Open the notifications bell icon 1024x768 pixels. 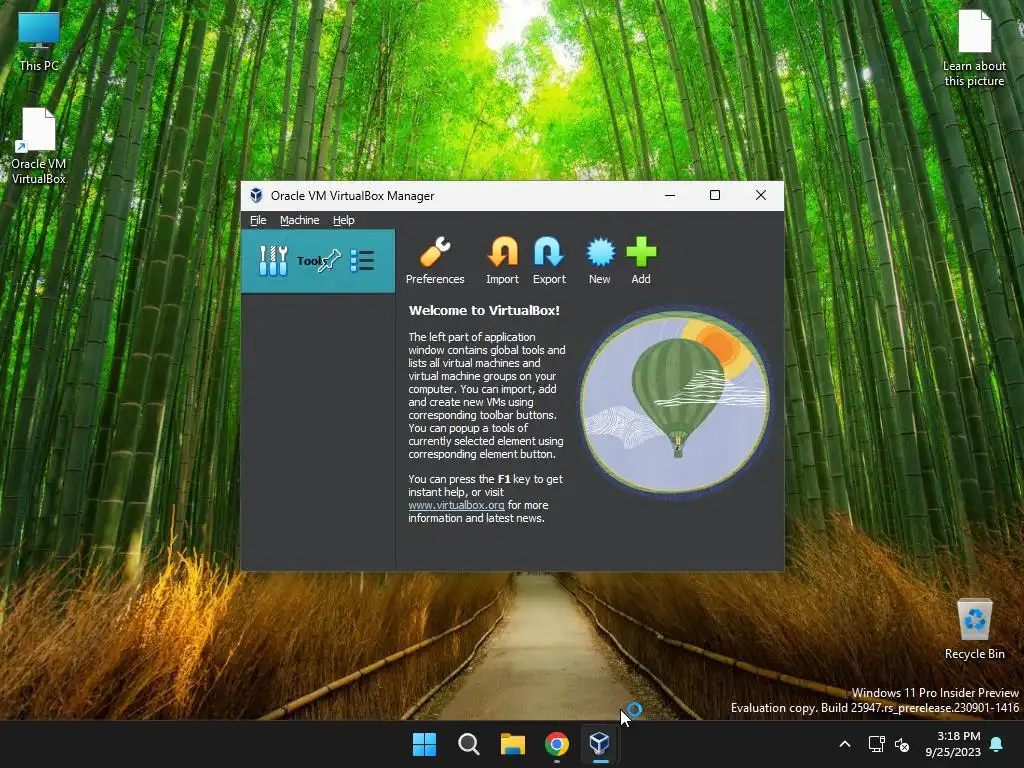click(x=997, y=744)
